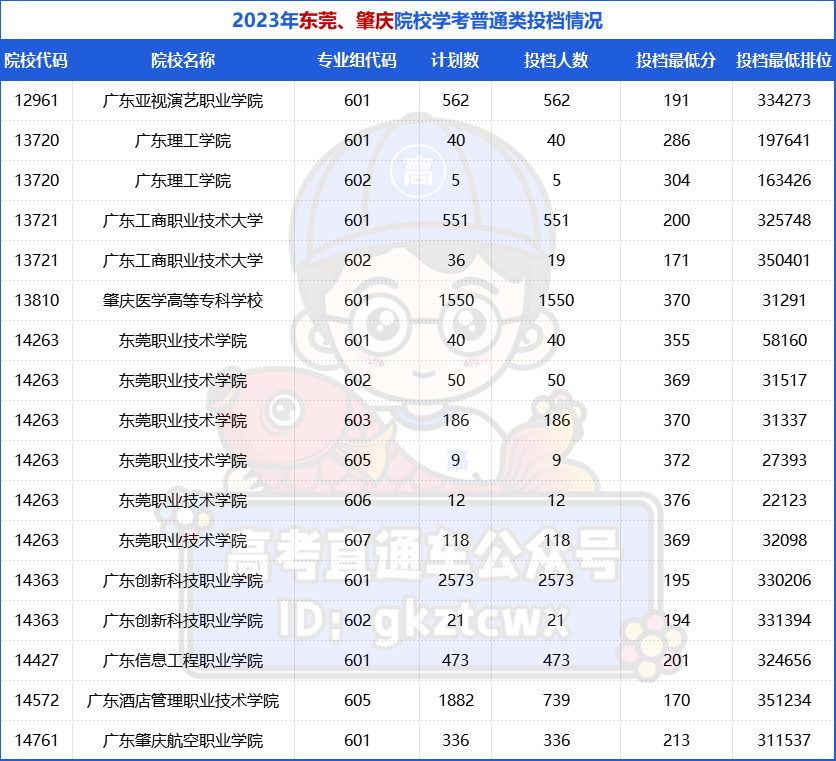The width and height of the screenshot is (836, 761).
Task: Select rank value 350401
Action: pyautogui.click(x=784, y=260)
